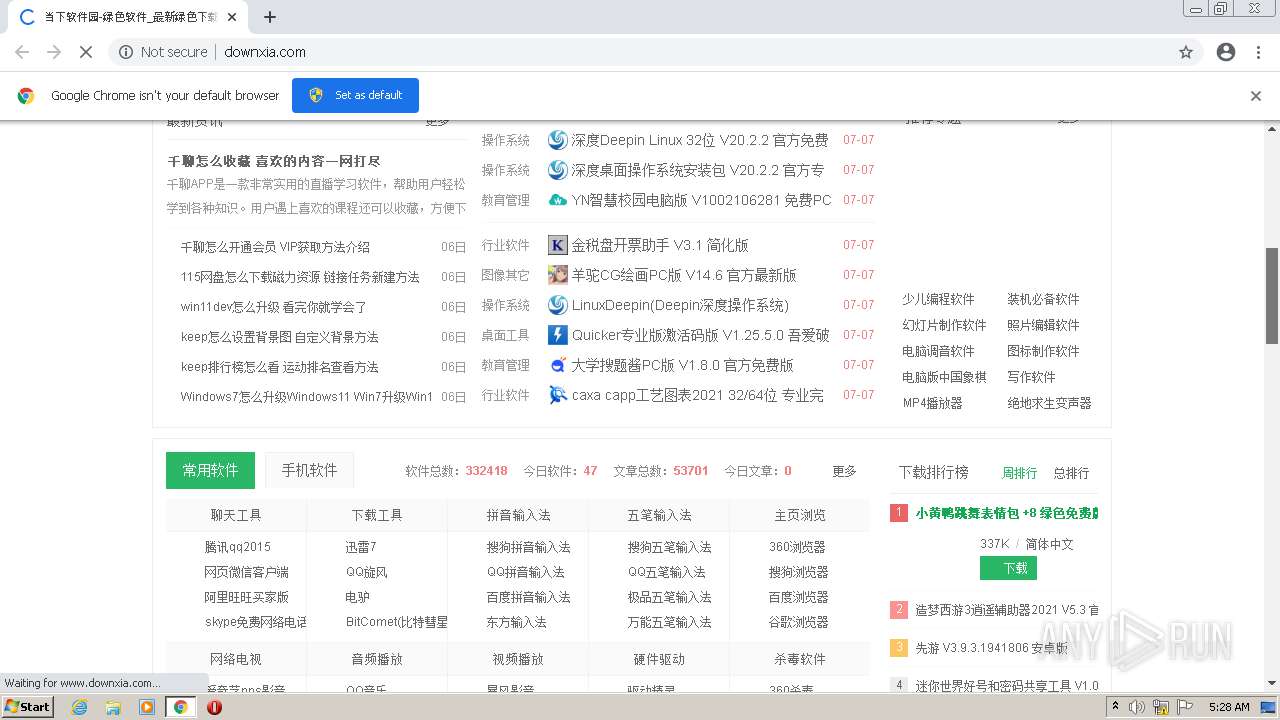Open the 深度Deepin Linux 32位 software icon
This screenshot has height=720, width=1280.
[558, 140]
